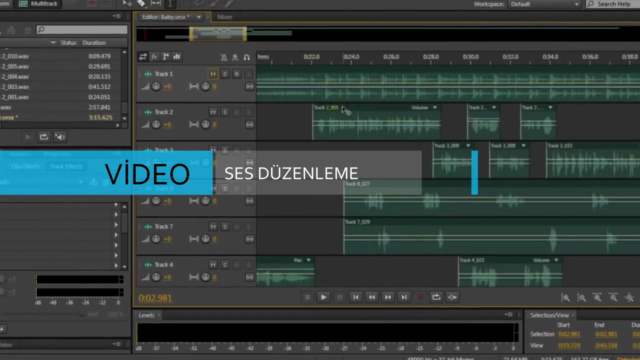Click the Files panel search field
The image size is (640, 360).
point(82,30)
